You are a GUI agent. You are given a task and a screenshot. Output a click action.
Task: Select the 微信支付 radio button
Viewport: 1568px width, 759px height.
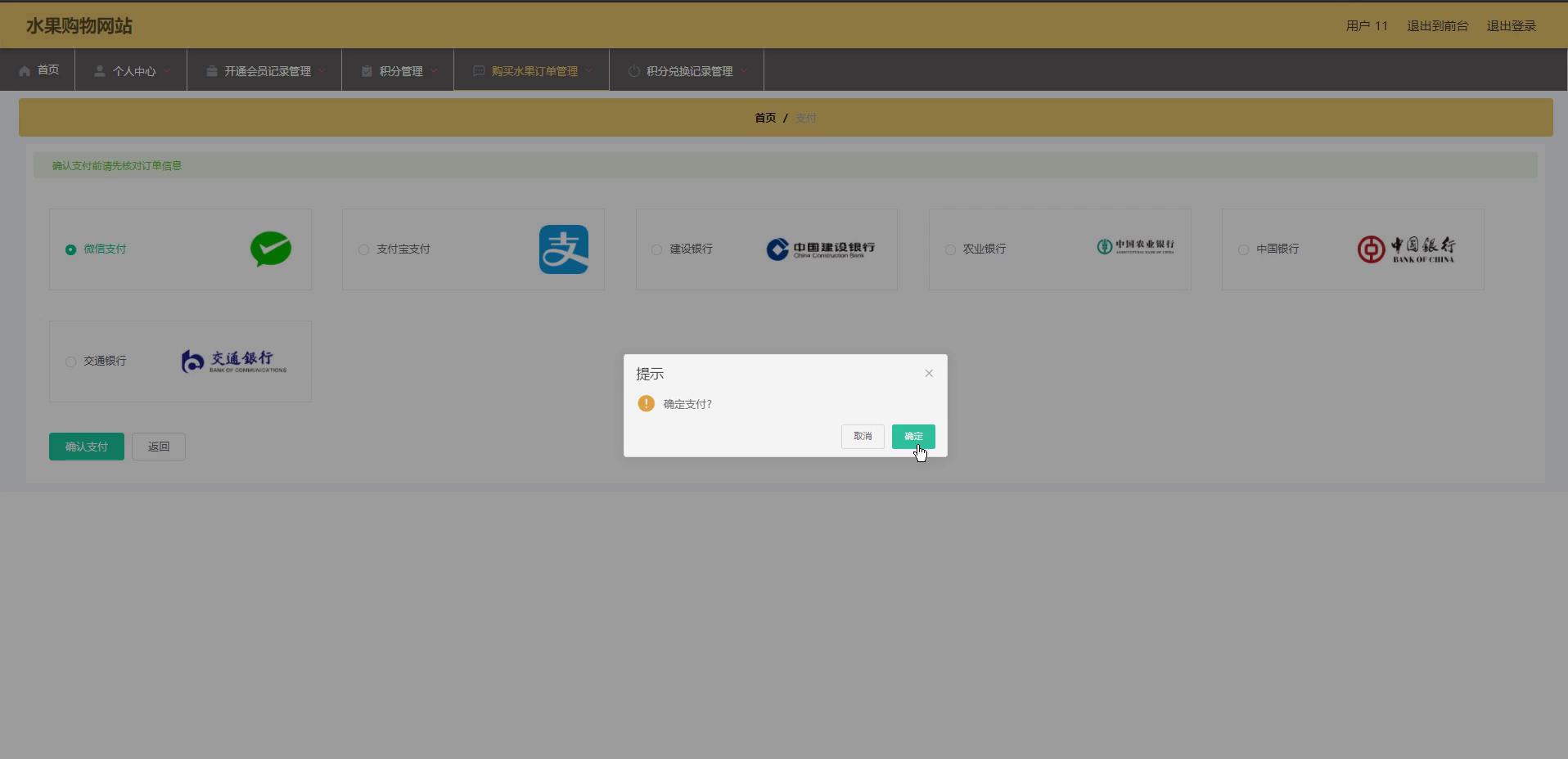coord(70,249)
